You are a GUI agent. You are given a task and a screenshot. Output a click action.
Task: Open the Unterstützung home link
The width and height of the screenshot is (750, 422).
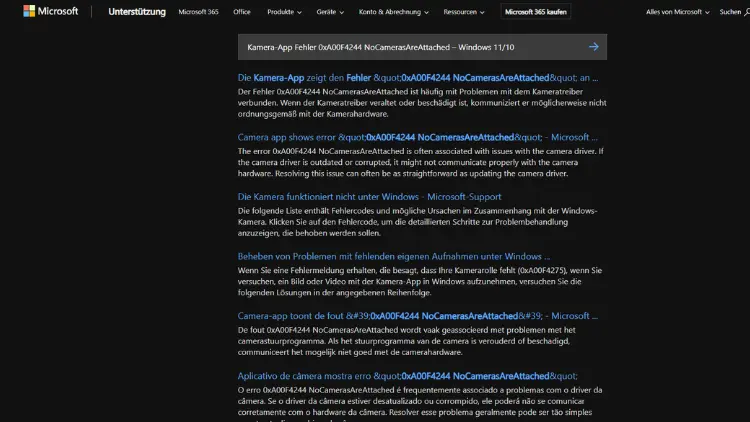tap(137, 12)
